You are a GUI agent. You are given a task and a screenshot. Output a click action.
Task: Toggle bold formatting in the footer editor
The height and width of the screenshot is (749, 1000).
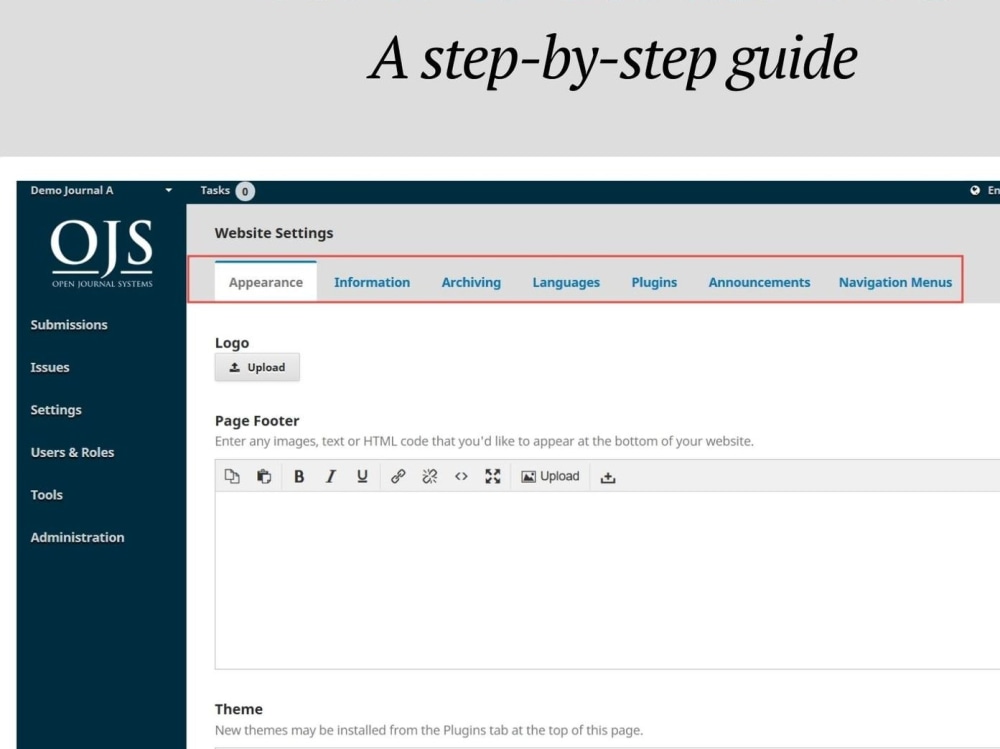(299, 476)
